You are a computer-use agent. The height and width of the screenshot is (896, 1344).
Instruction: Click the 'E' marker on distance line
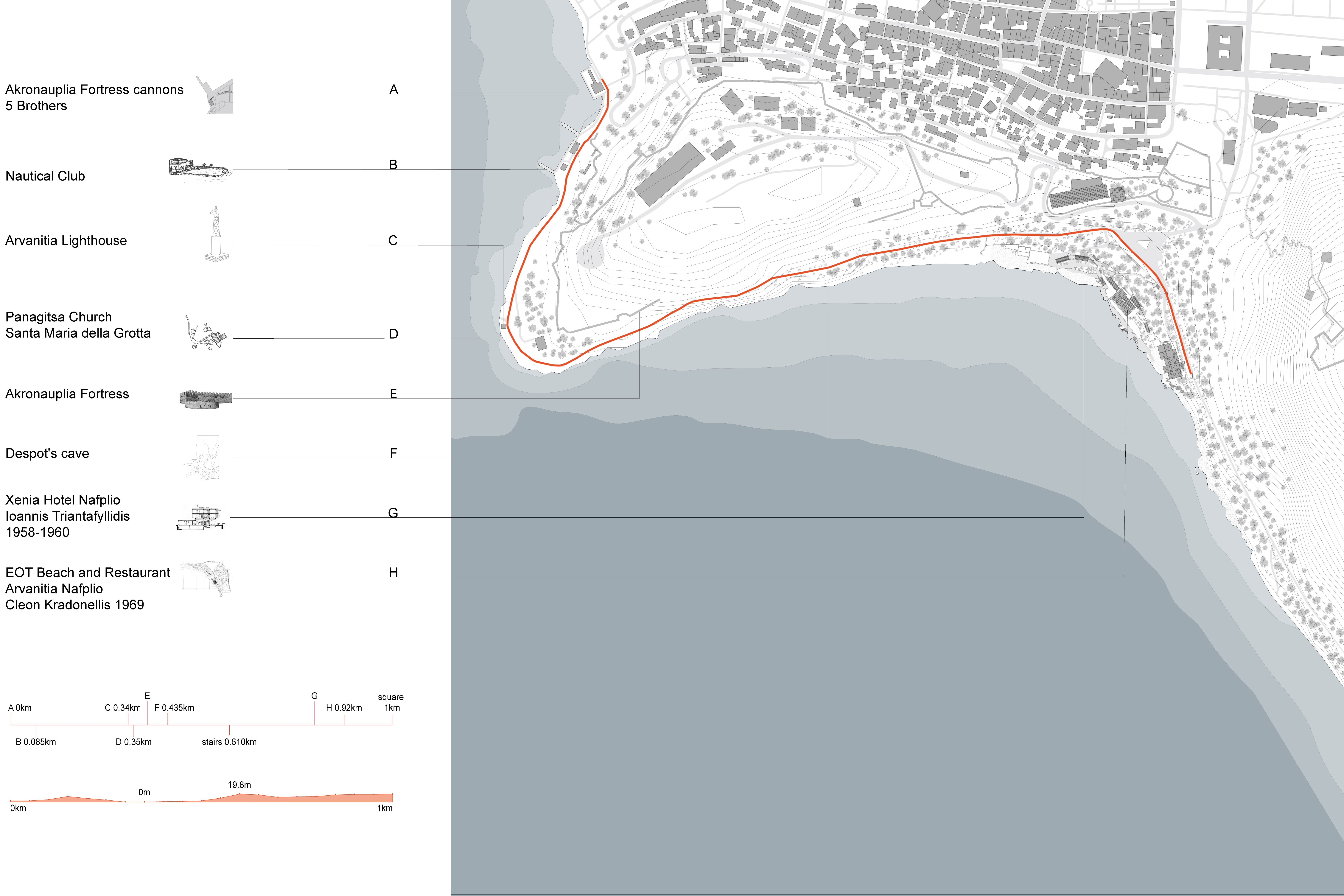(147, 696)
